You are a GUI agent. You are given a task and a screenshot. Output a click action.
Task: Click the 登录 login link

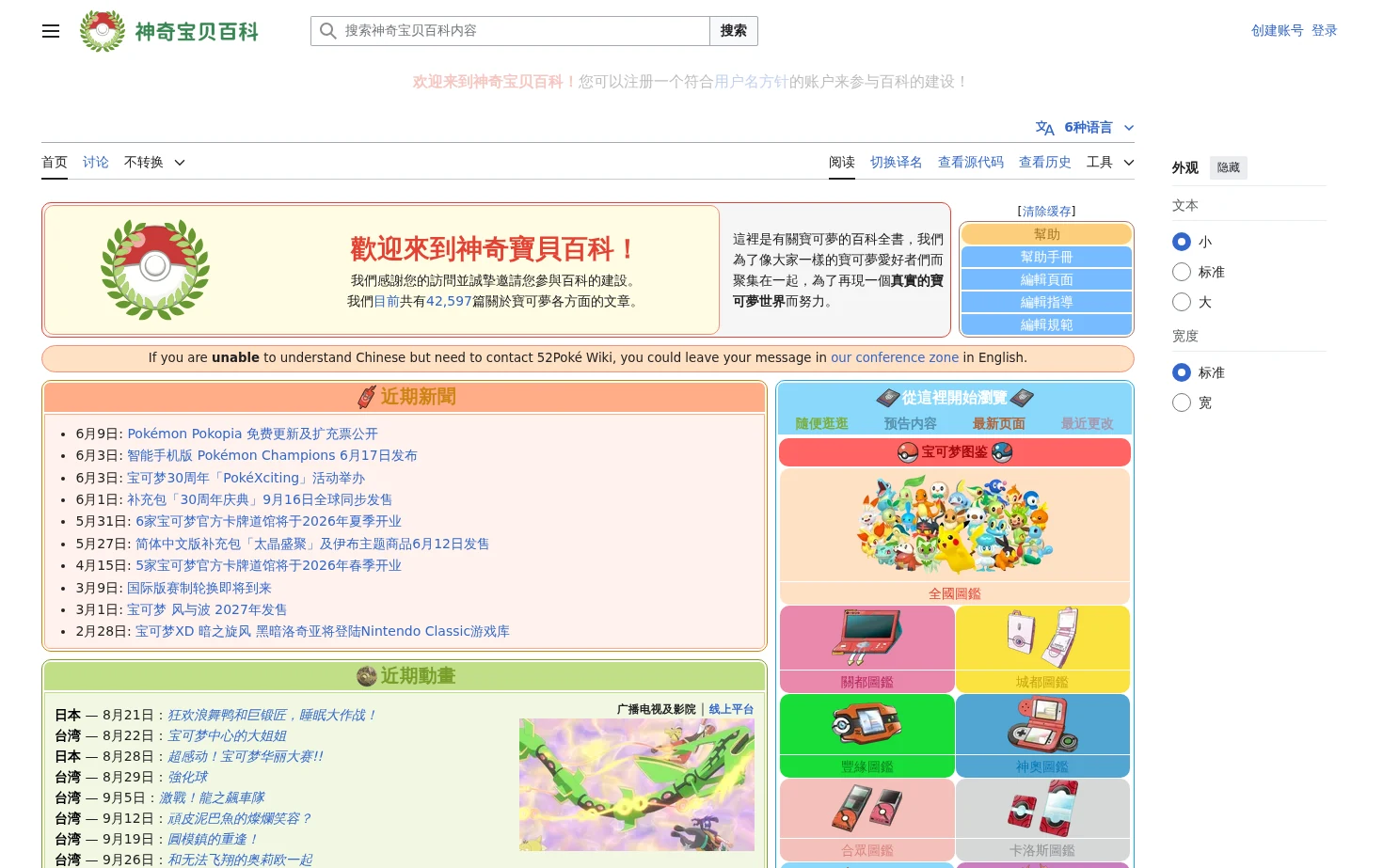[1325, 31]
